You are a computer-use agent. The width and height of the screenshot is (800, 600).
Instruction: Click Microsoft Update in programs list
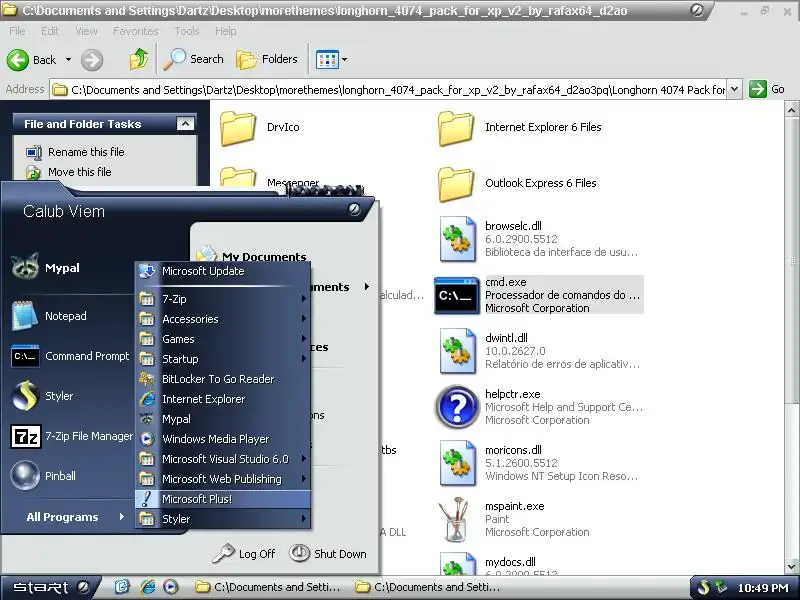222,271
